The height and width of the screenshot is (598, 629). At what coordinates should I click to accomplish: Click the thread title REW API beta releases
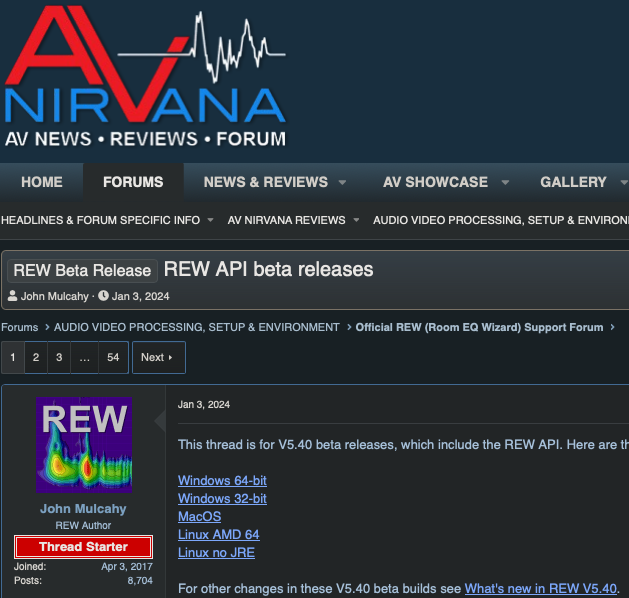pyautogui.click(x=268, y=270)
